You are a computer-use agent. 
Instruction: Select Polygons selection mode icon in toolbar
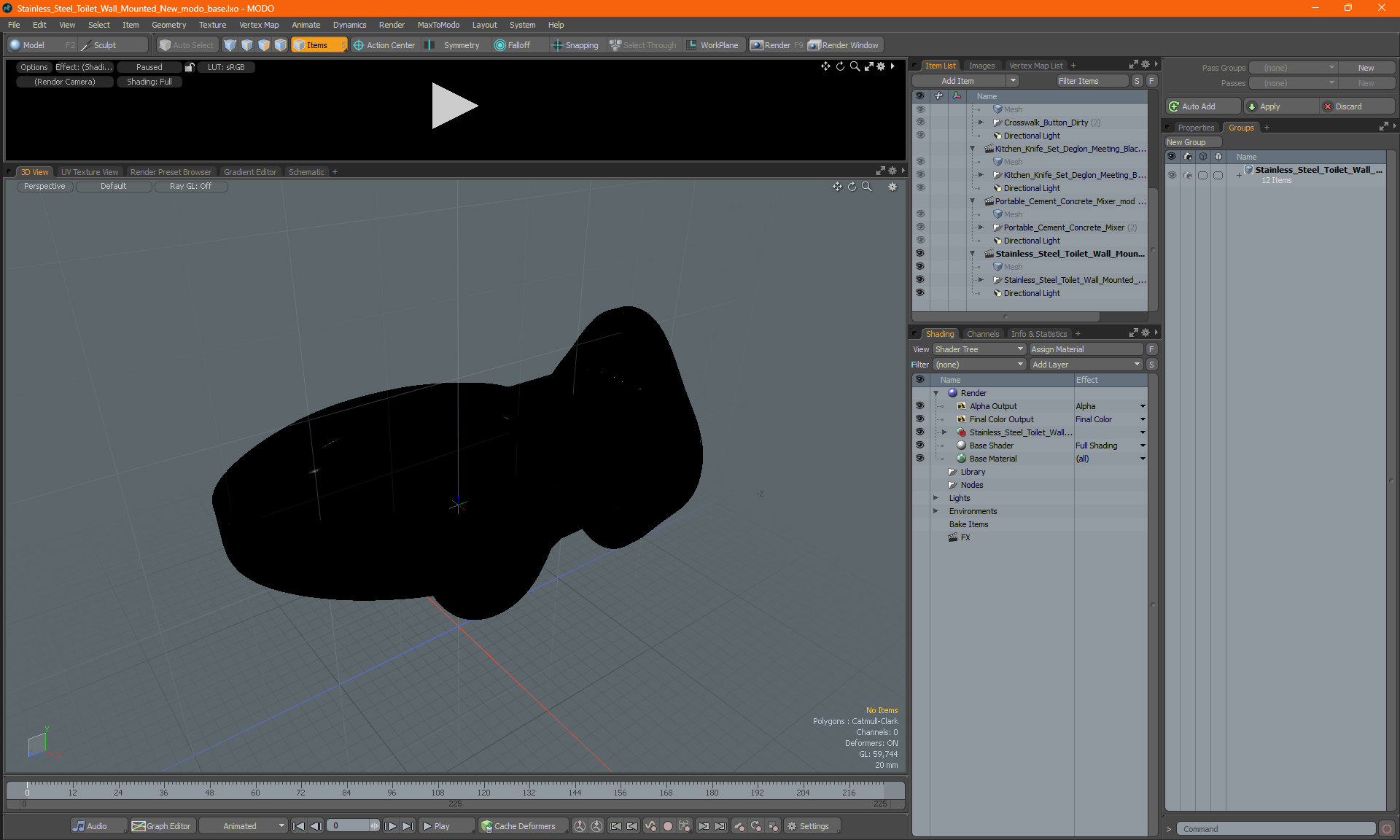(264, 45)
